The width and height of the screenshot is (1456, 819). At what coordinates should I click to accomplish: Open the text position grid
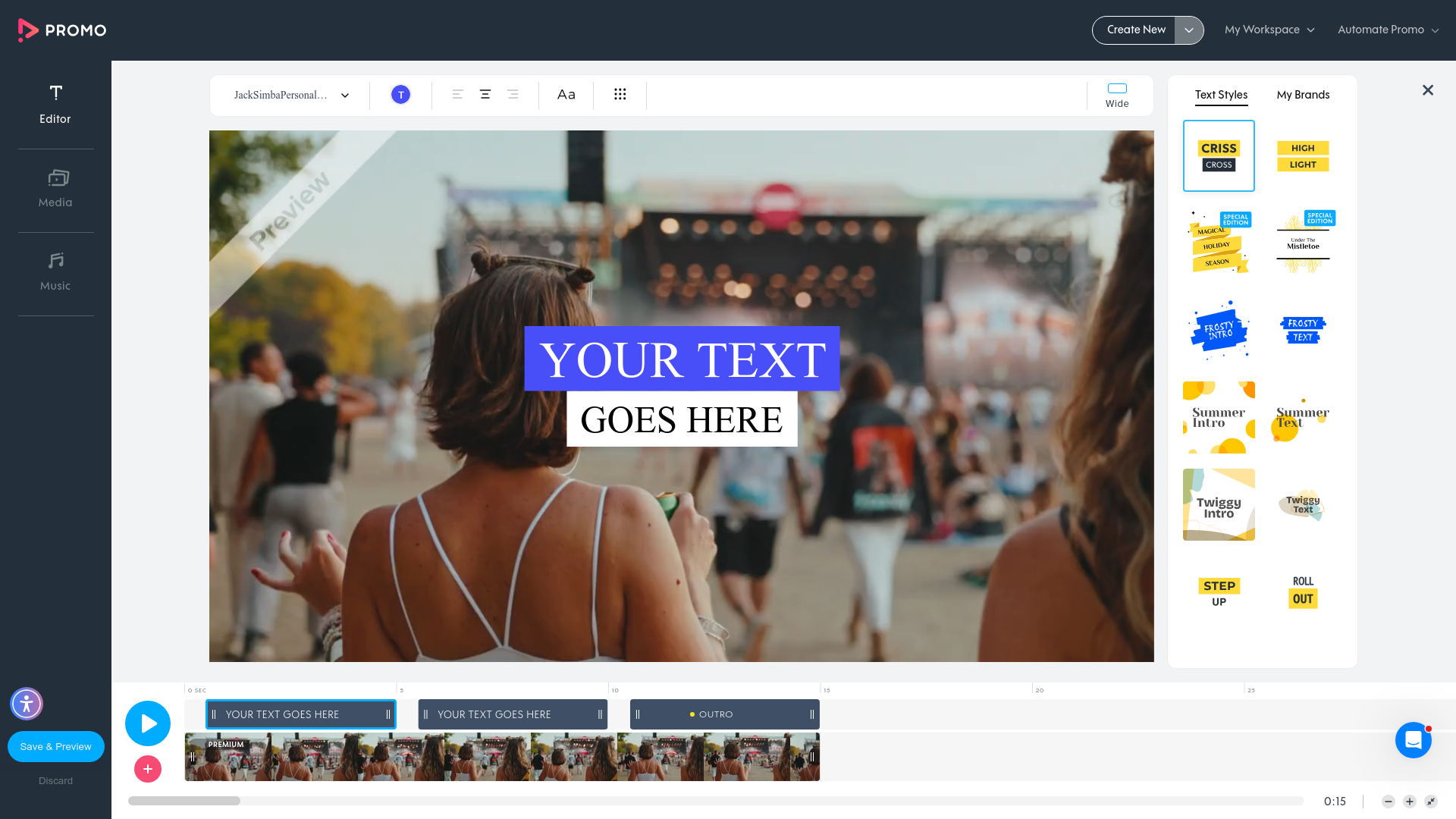click(x=620, y=94)
